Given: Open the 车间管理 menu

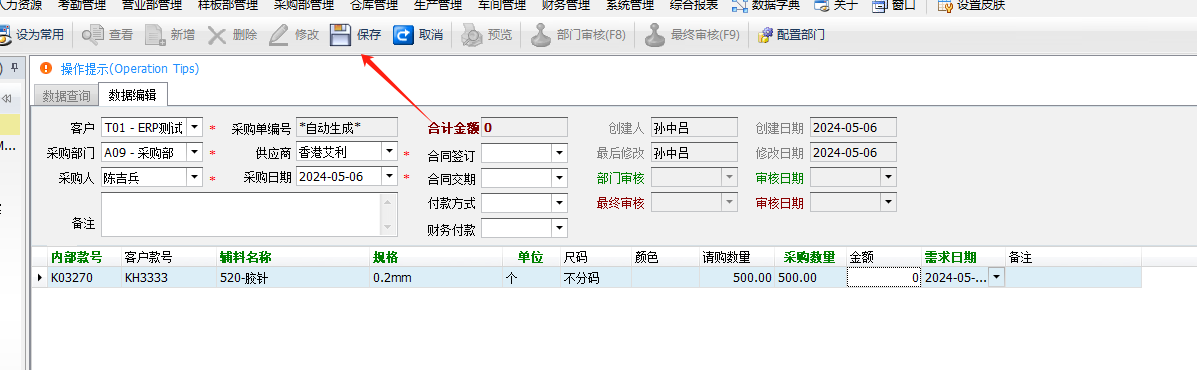Looking at the screenshot, I should 502,5.
